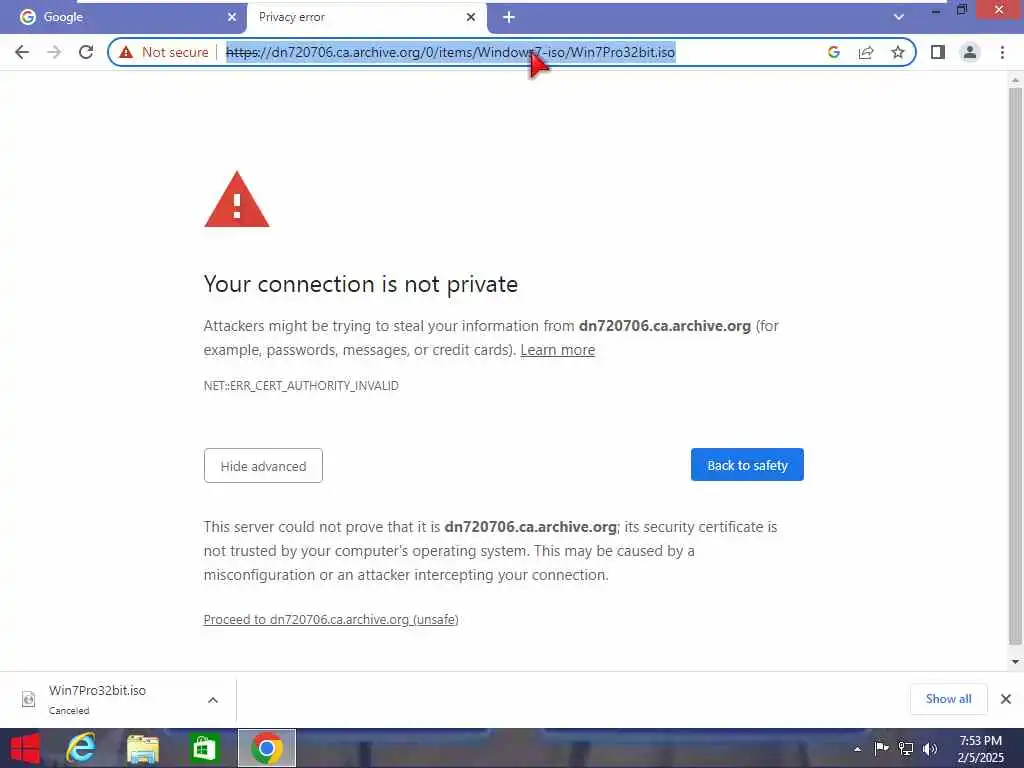Open the side panel icon
The height and width of the screenshot is (768, 1024).
coord(938,52)
